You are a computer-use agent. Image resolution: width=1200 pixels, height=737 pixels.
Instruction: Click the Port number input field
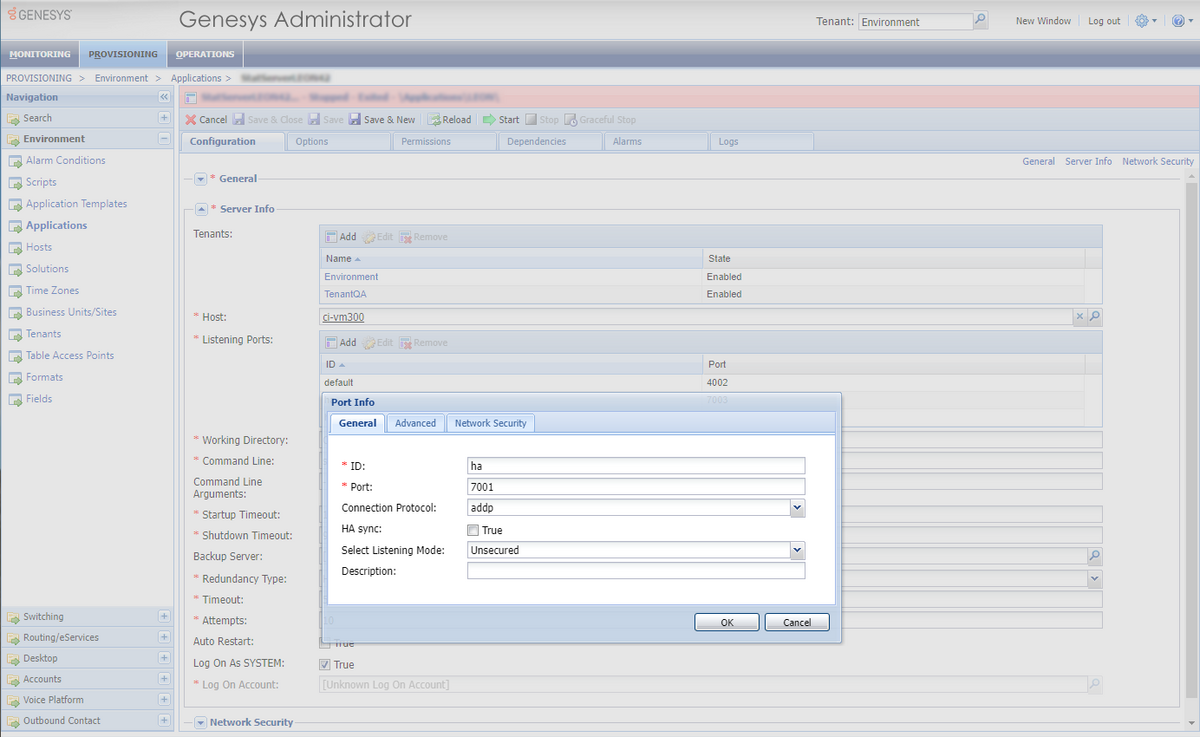[636, 487]
